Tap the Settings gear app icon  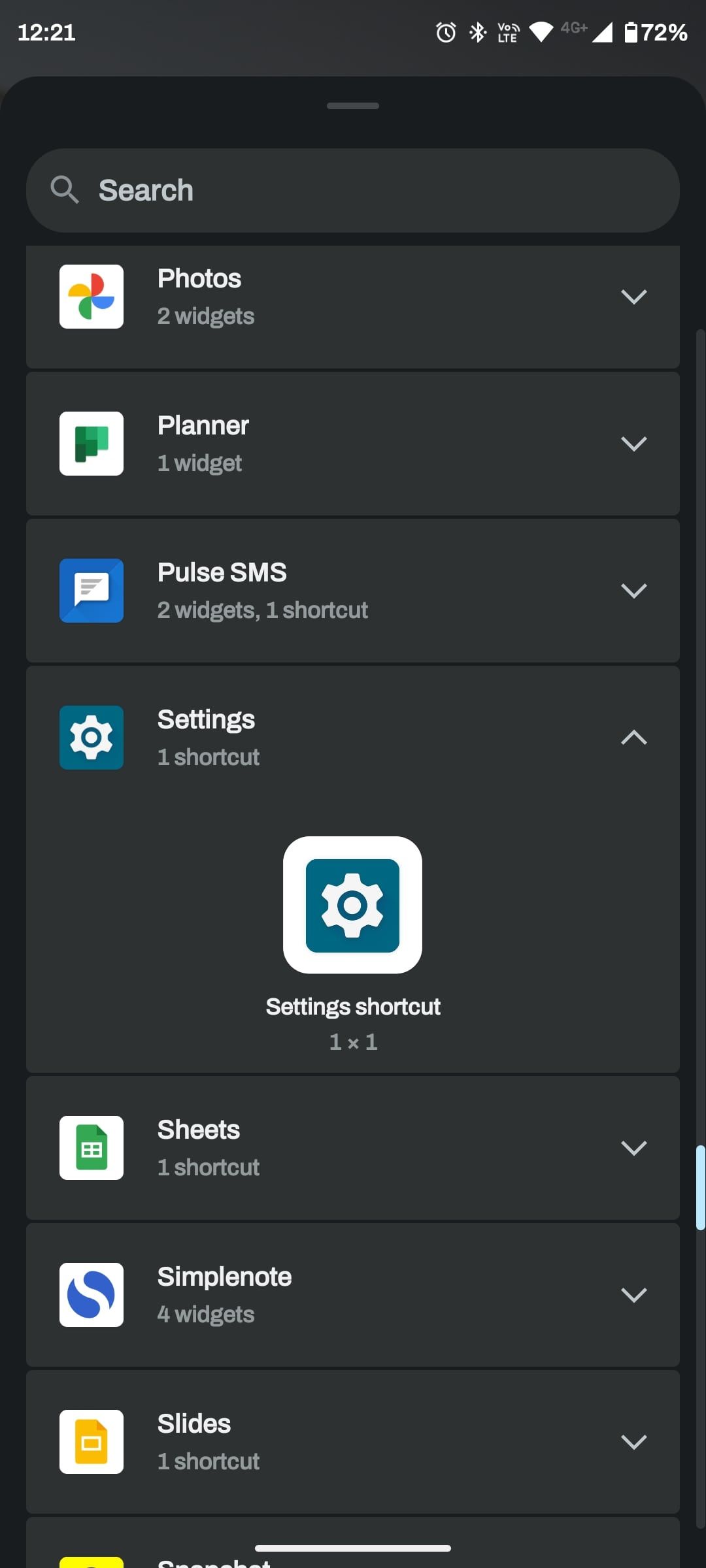pos(92,738)
